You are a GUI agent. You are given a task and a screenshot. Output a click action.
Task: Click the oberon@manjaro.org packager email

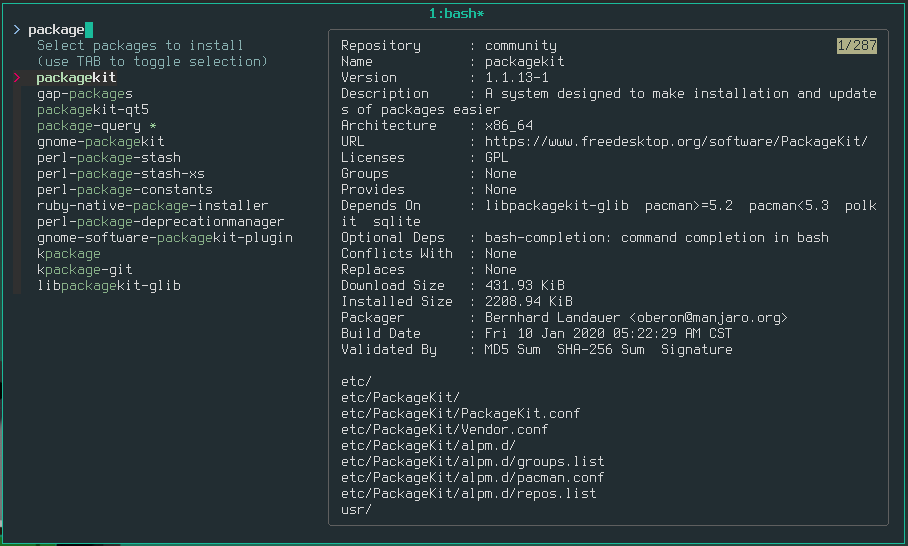click(x=708, y=318)
